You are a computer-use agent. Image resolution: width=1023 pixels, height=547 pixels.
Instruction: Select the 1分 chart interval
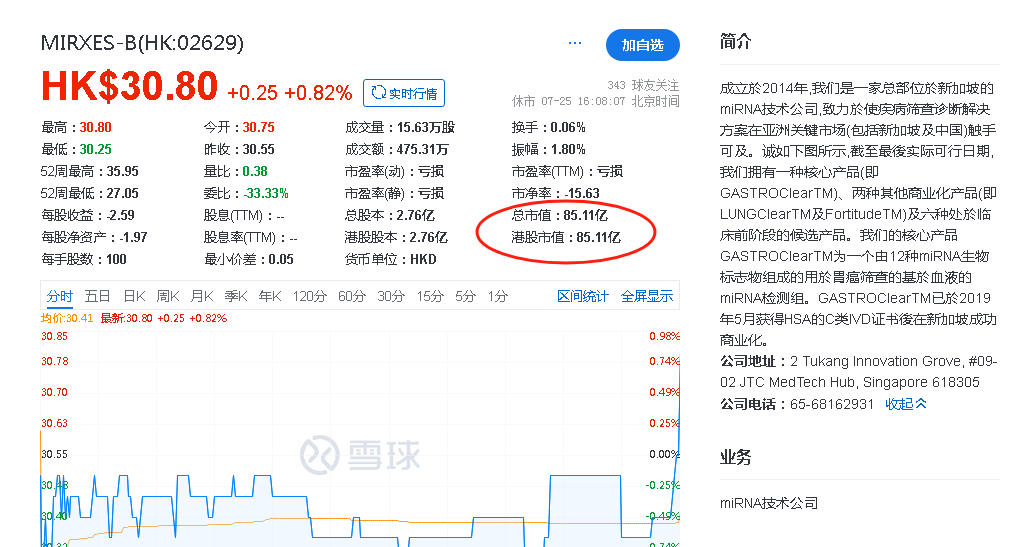[x=497, y=296]
